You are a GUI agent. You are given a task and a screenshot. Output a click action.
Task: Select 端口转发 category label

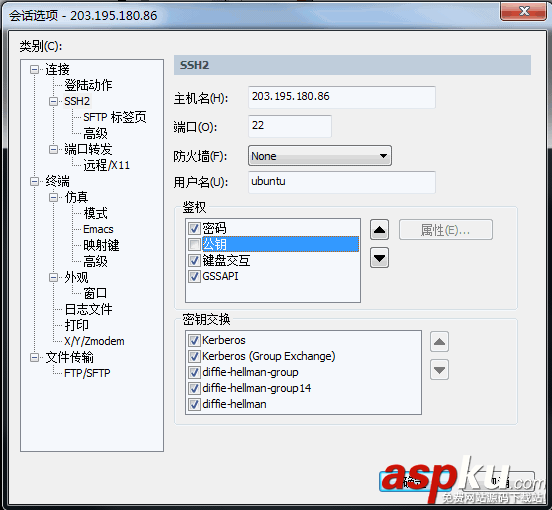tap(88, 149)
